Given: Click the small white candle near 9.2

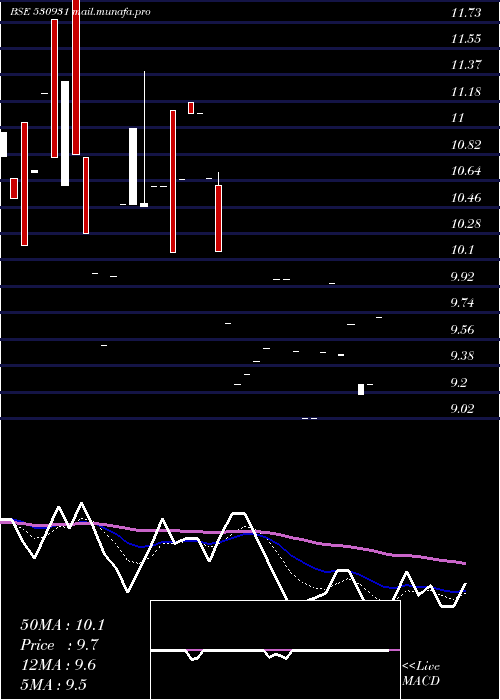Looking at the screenshot, I should tap(361, 389).
